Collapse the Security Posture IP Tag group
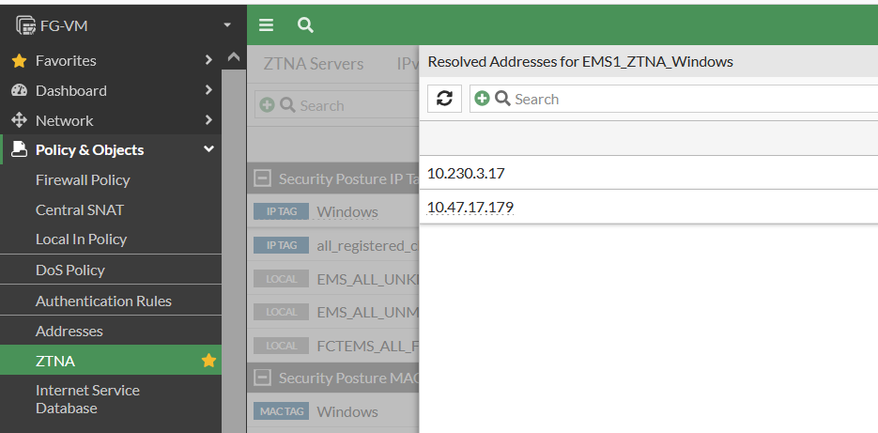The image size is (878, 433). (x=263, y=179)
